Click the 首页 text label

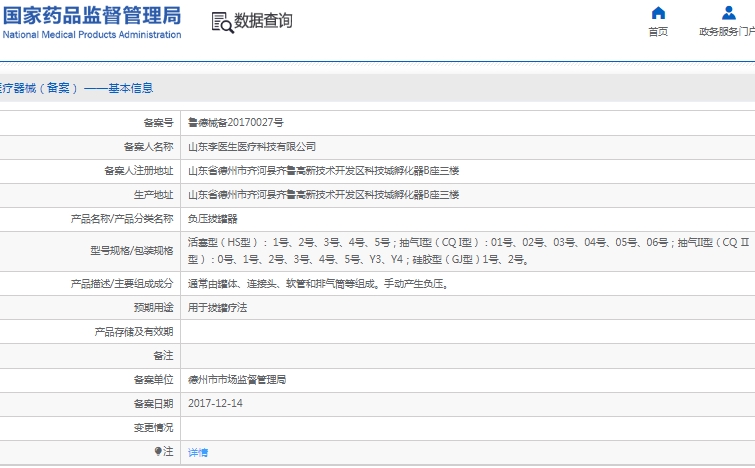[658, 32]
